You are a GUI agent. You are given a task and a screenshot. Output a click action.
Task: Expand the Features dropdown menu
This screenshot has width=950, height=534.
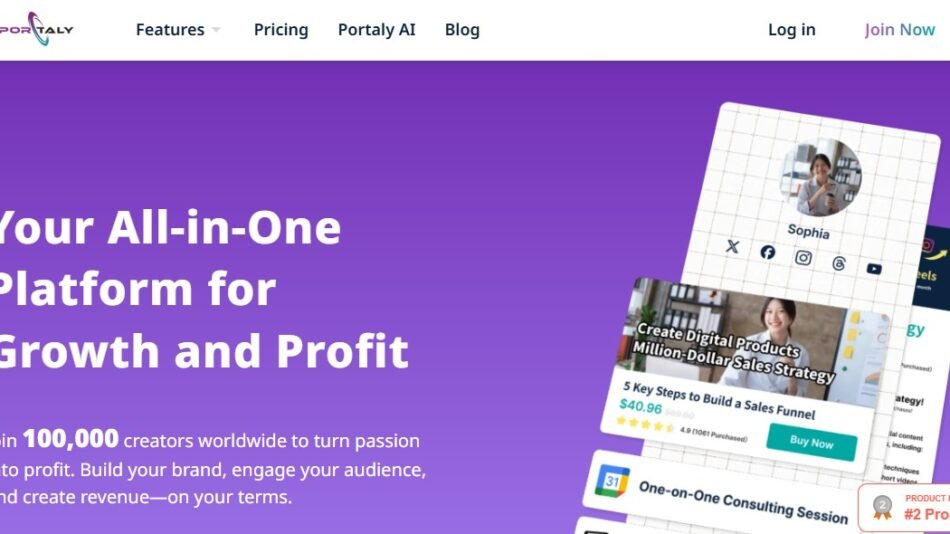[x=178, y=30]
